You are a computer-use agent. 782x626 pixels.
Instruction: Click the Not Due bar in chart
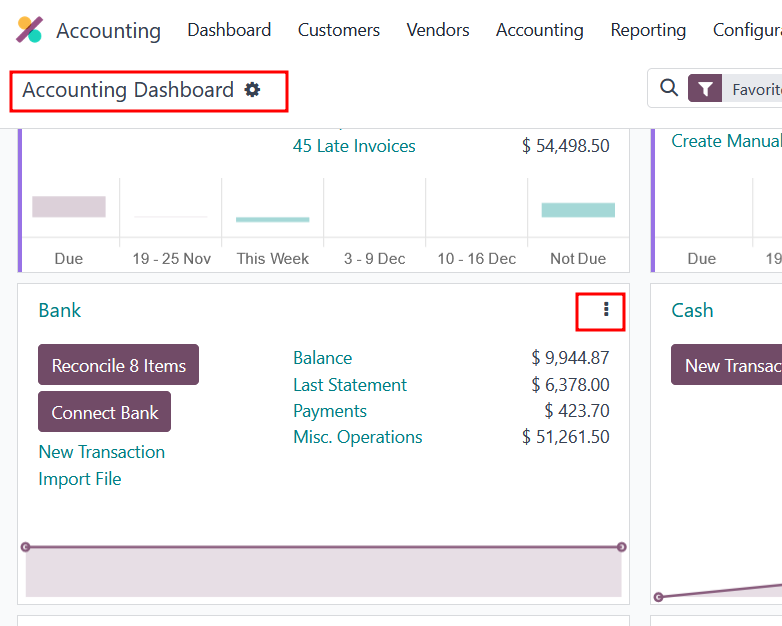pos(578,210)
